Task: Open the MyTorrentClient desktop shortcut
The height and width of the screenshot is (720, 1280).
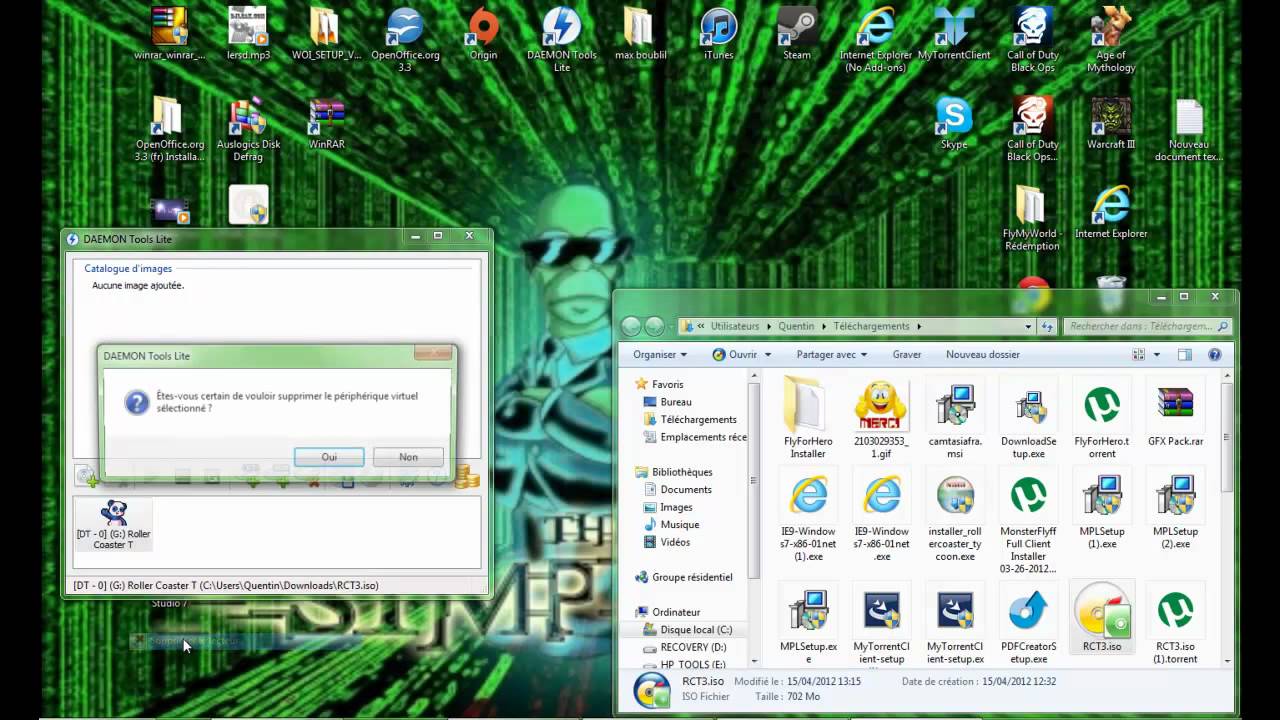Action: [x=954, y=35]
